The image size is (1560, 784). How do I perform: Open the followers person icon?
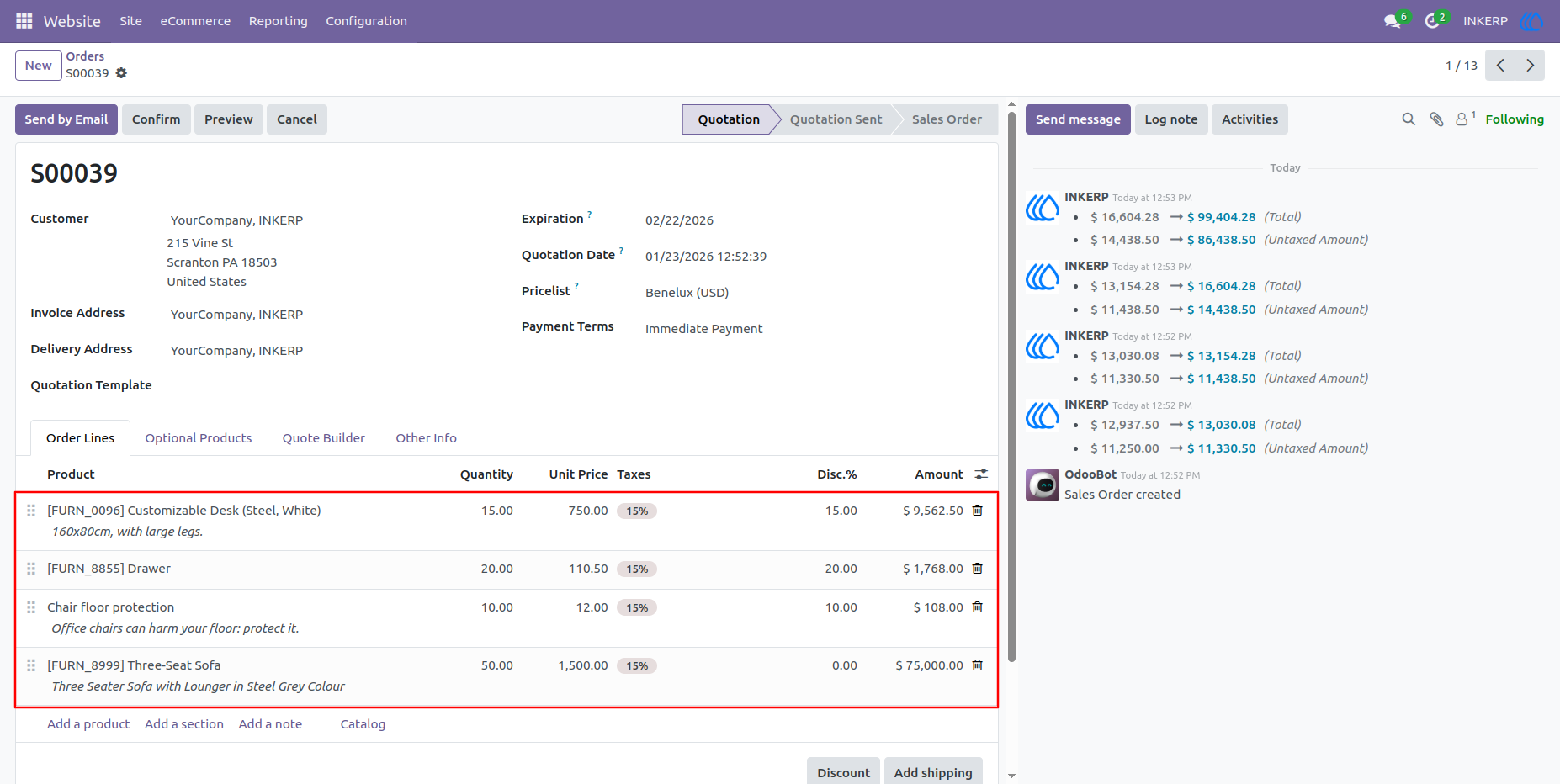(1462, 119)
